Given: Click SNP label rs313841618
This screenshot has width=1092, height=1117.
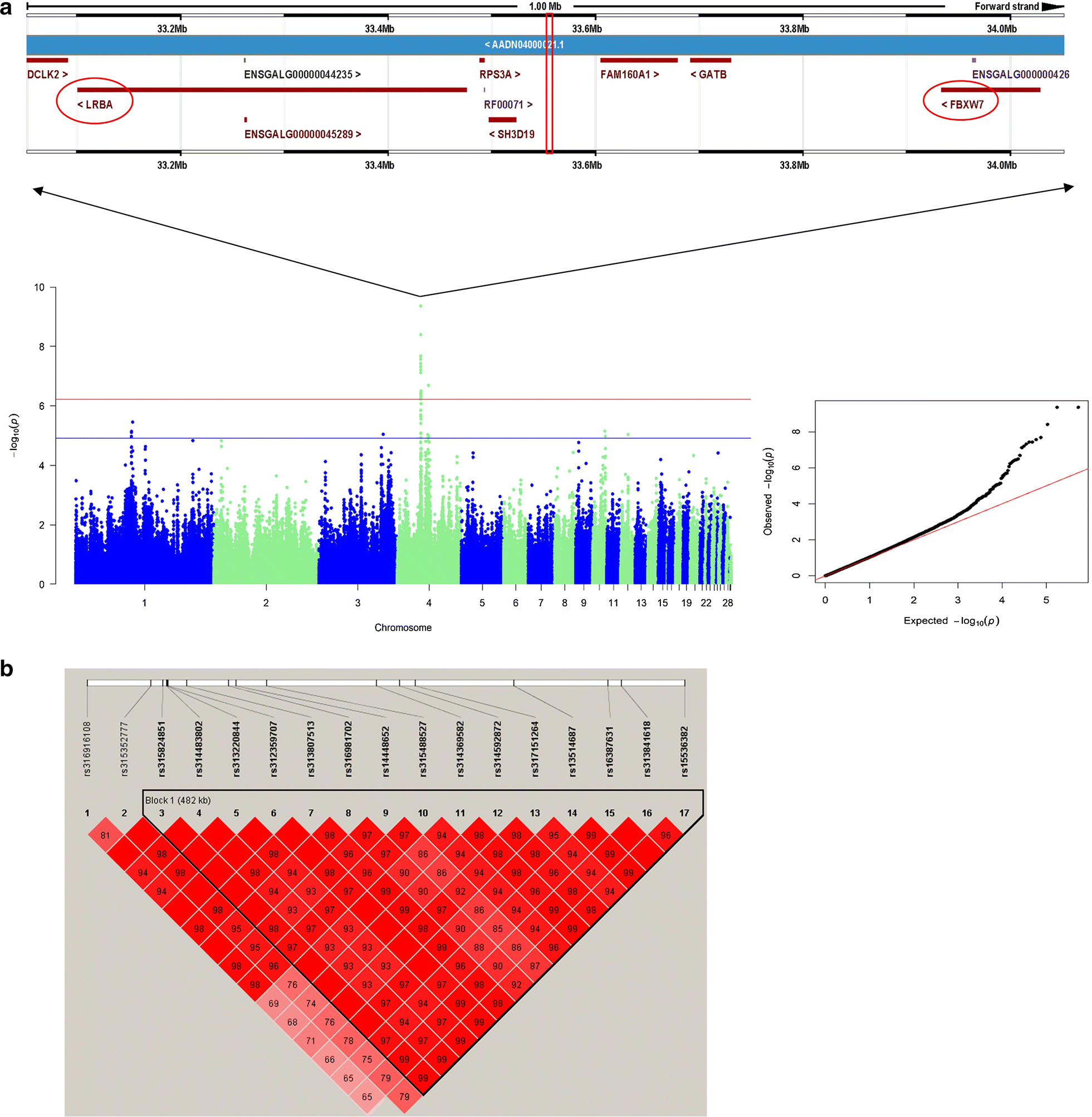Looking at the screenshot, I should [x=647, y=749].
